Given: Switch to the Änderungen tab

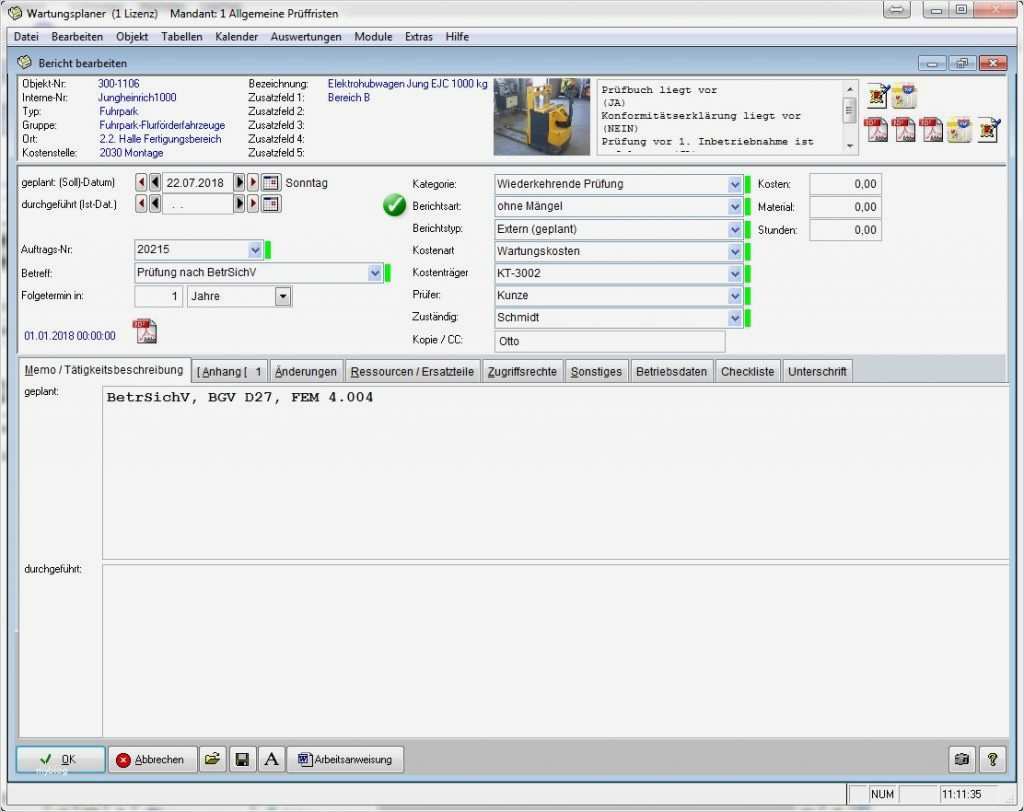Looking at the screenshot, I should point(306,372).
